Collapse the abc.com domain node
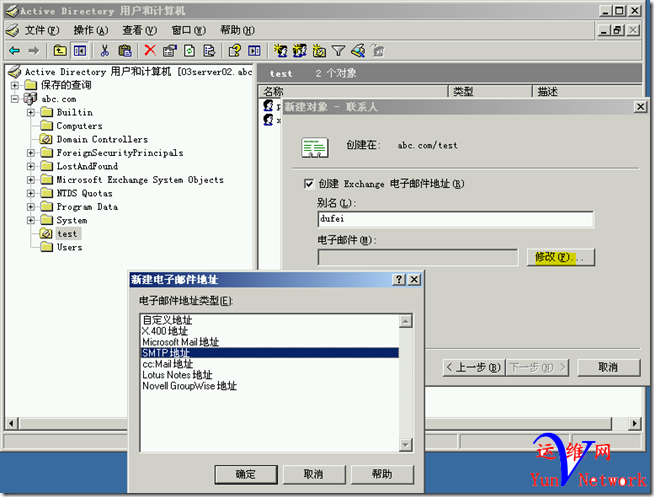 pos(15,99)
